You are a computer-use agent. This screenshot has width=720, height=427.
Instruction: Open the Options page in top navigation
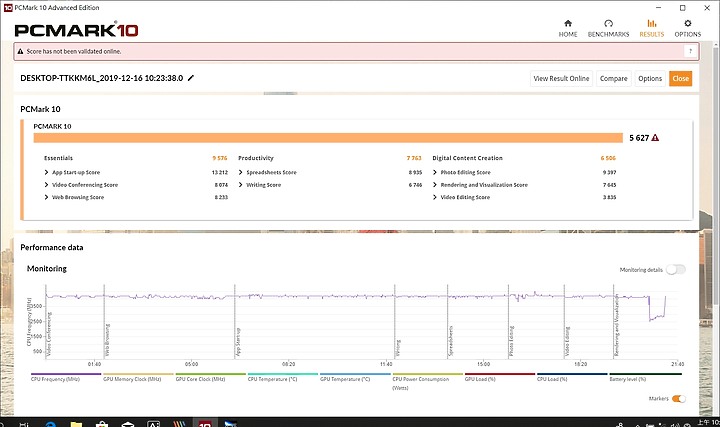click(x=687, y=28)
